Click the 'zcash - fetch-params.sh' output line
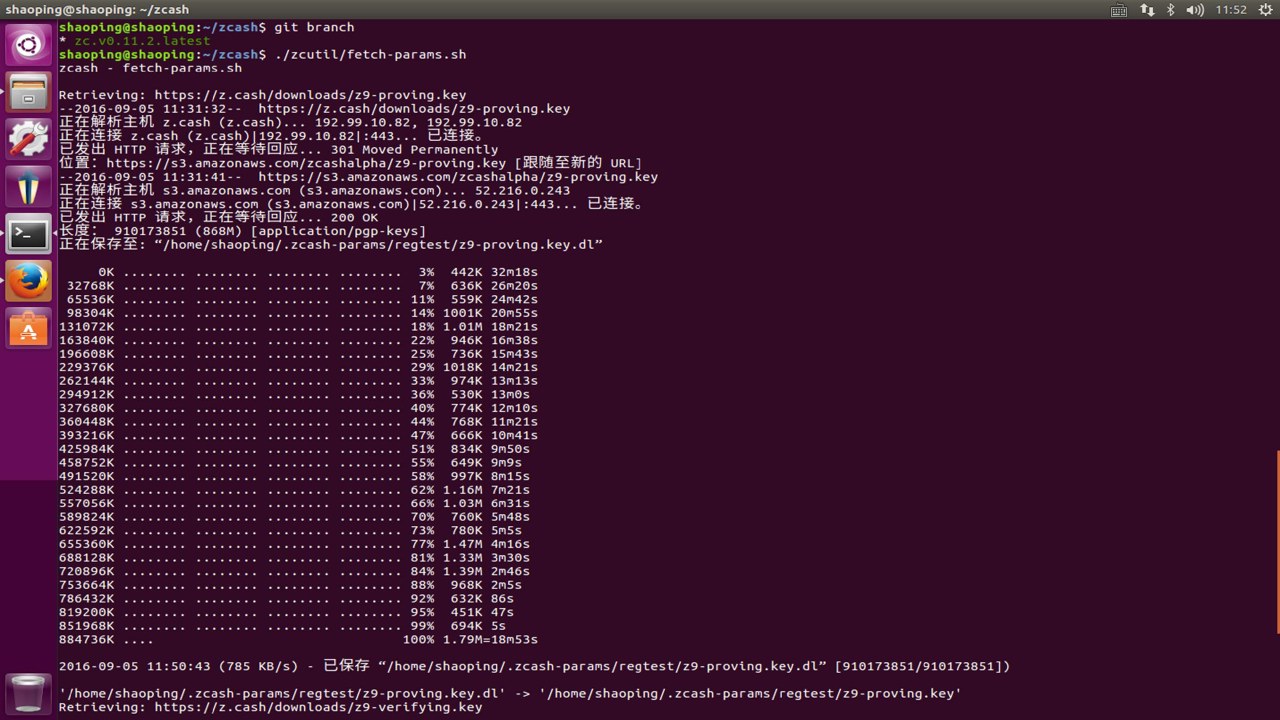This screenshot has width=1280, height=720. pyautogui.click(x=150, y=68)
